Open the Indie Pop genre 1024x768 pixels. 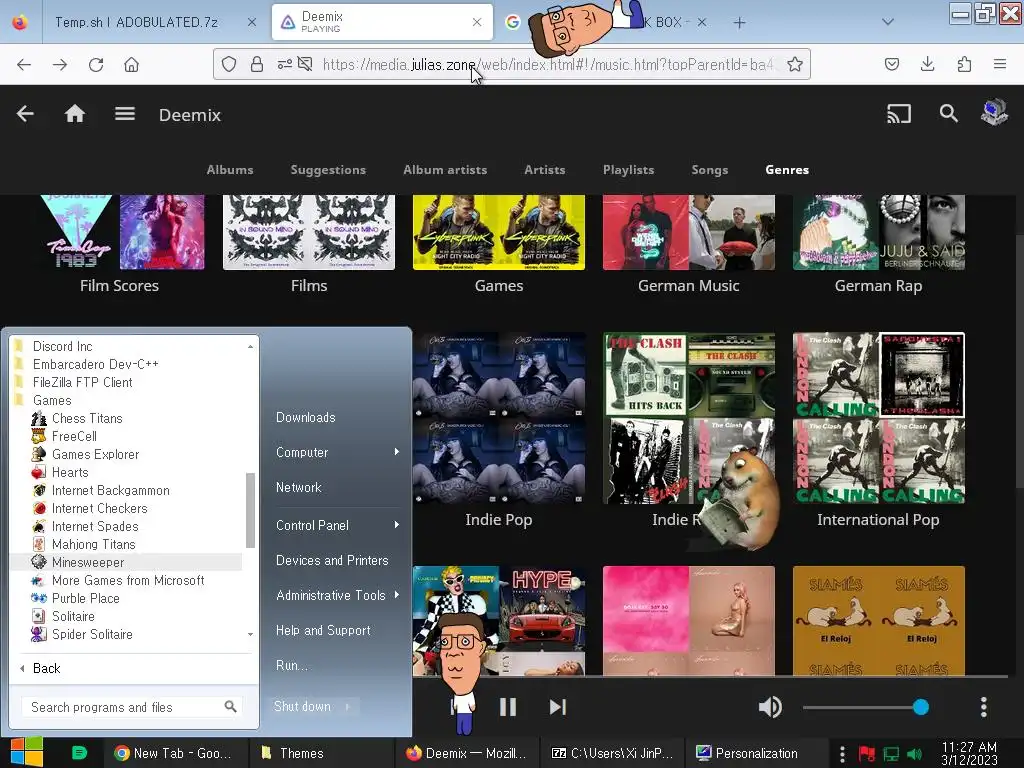tap(499, 520)
